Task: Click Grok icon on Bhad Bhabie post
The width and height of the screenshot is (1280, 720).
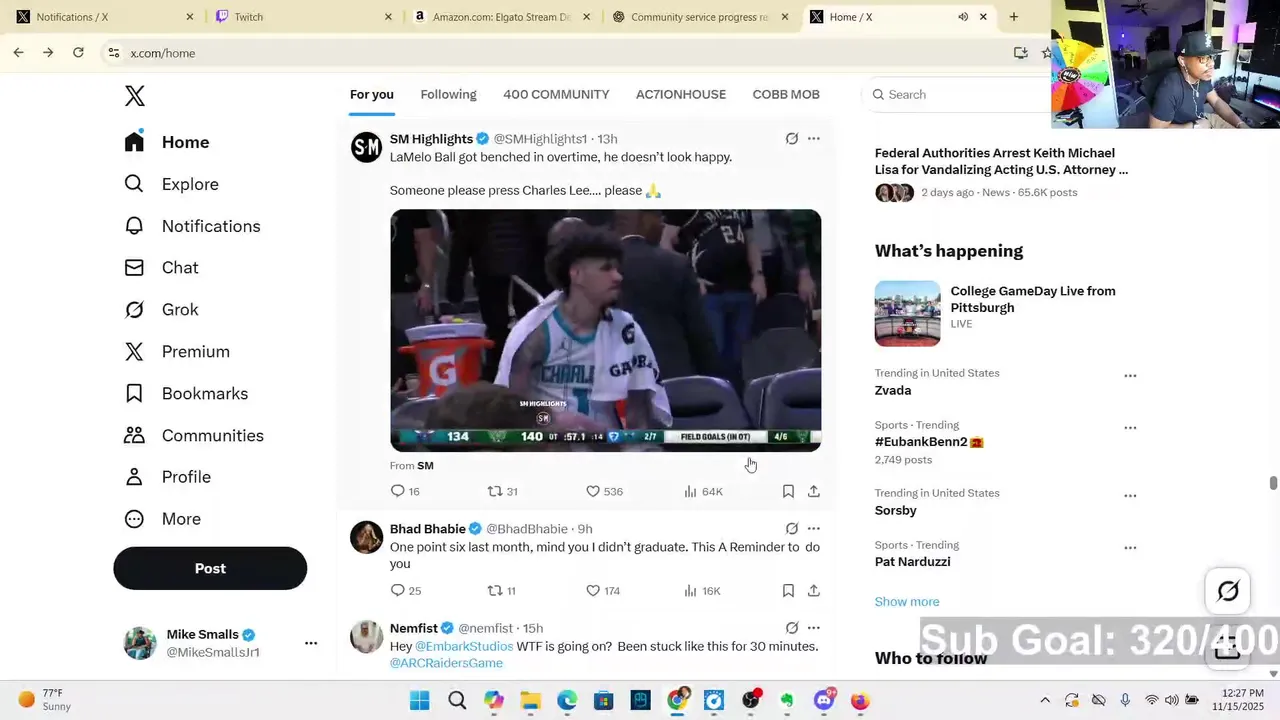Action: tap(792, 529)
